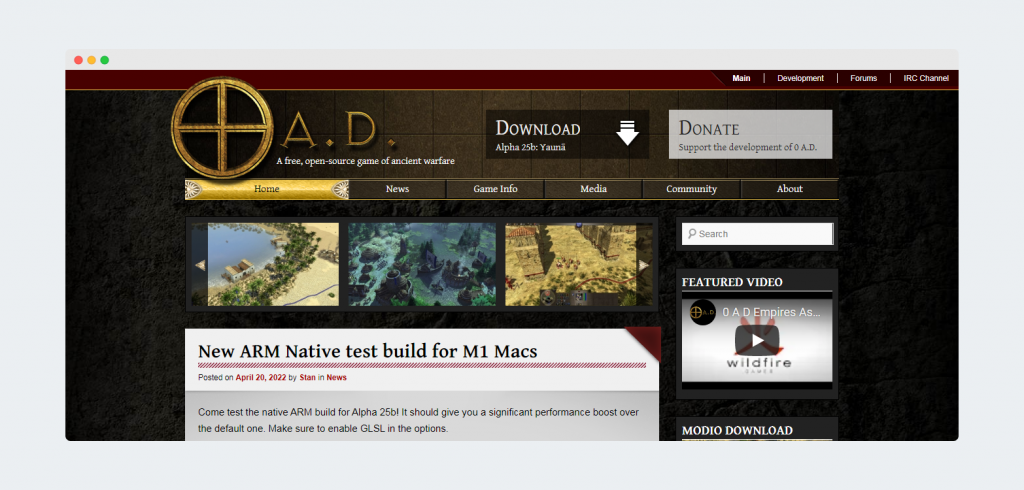Show next slide with the right carousel arrow

(x=644, y=265)
